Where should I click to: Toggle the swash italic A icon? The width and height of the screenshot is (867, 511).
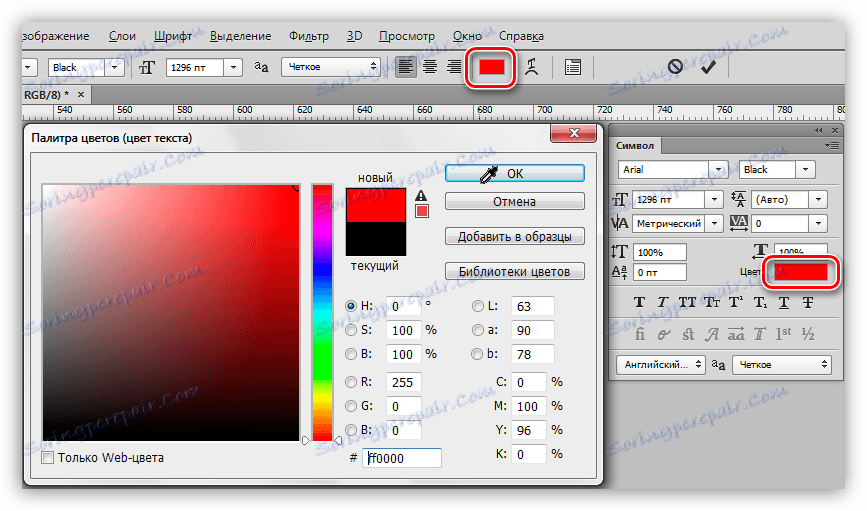(x=712, y=335)
